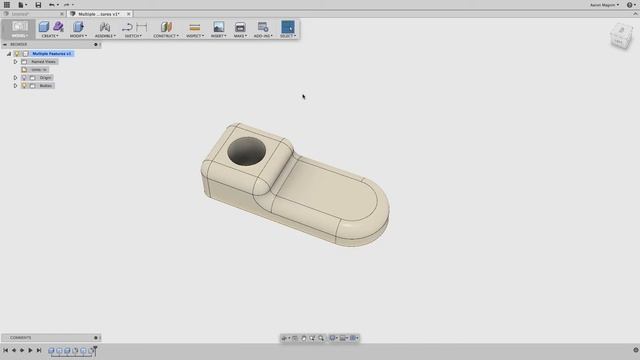Select the Inspect measure tool icon

coord(195,27)
